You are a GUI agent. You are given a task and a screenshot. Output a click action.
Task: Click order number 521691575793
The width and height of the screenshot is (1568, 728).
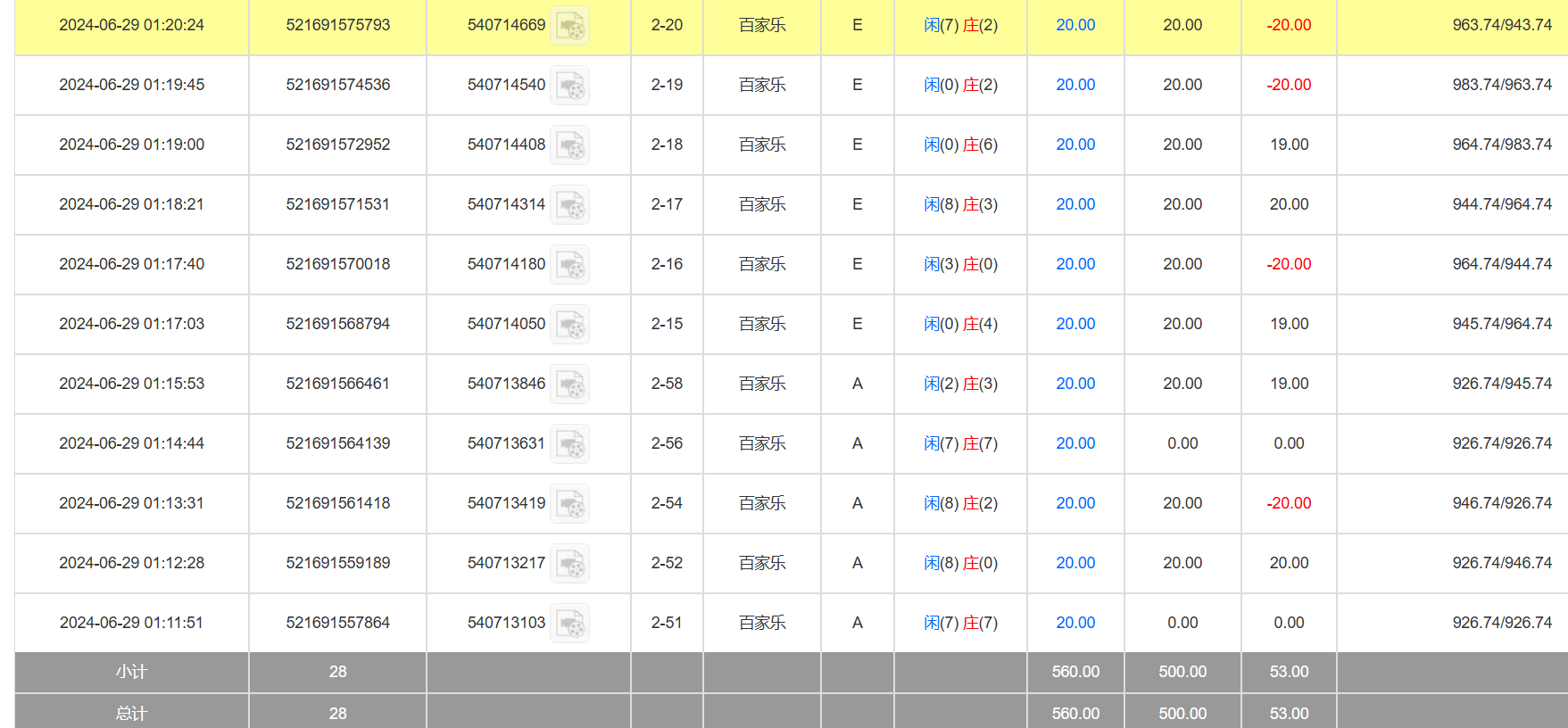[x=337, y=25]
